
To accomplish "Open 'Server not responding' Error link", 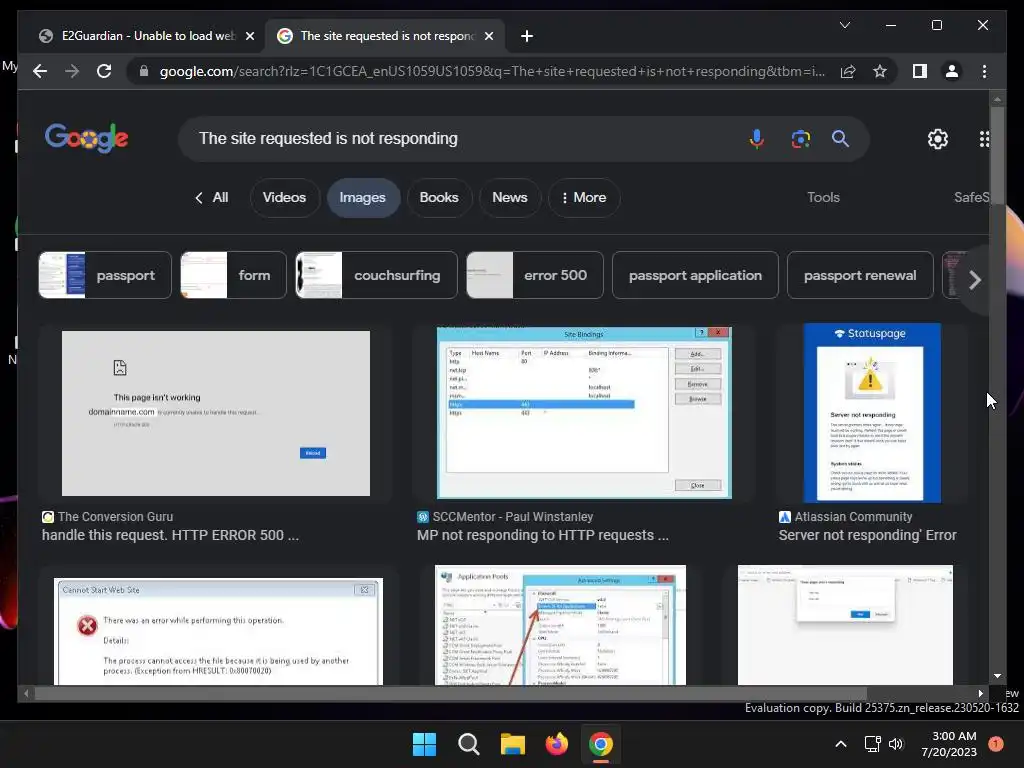I will click(x=867, y=535).
